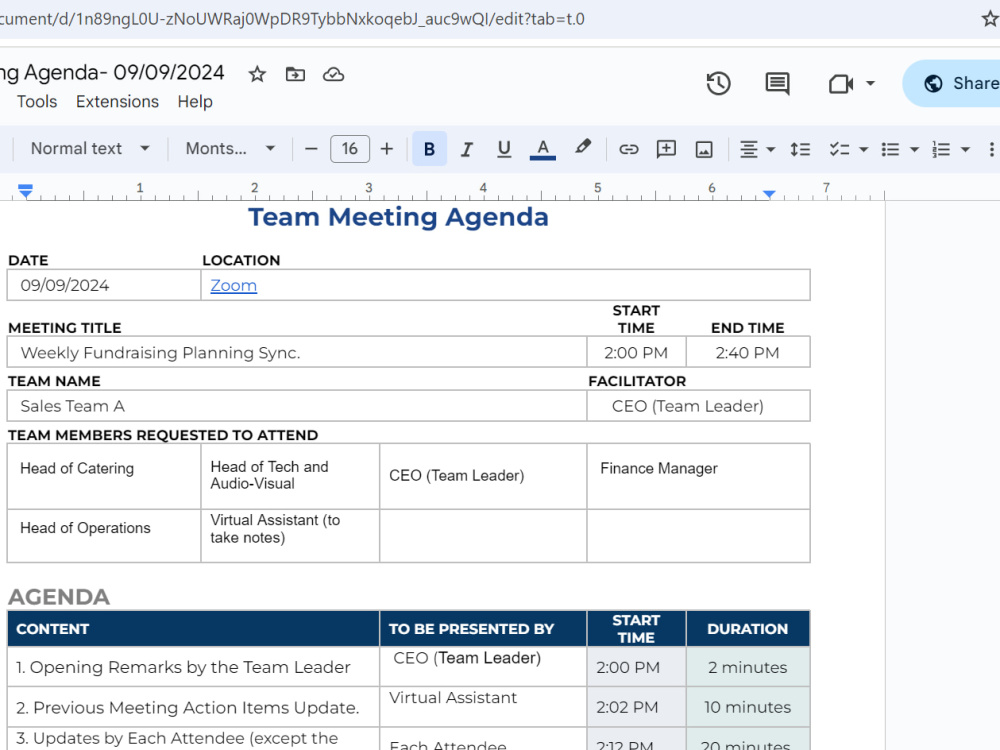Star the document title
The image size is (1000, 750).
[257, 75]
